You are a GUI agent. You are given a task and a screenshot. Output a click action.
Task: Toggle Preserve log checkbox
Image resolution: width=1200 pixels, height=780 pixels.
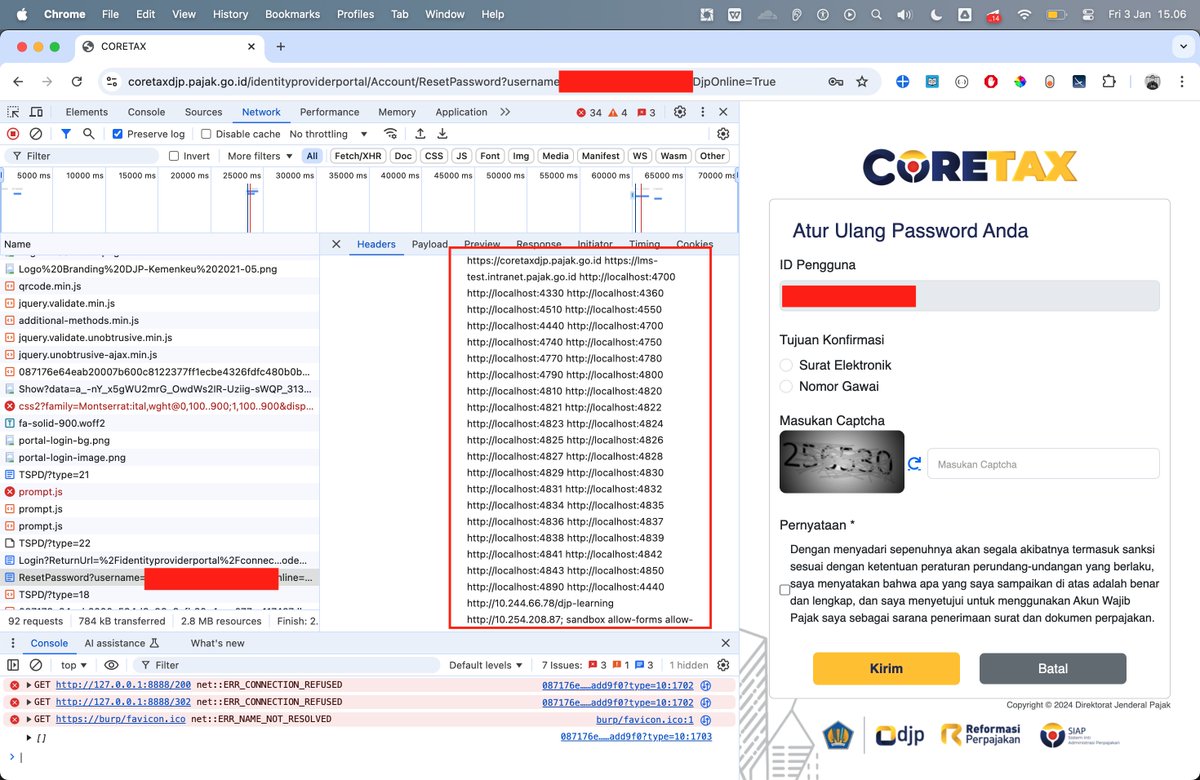118,134
